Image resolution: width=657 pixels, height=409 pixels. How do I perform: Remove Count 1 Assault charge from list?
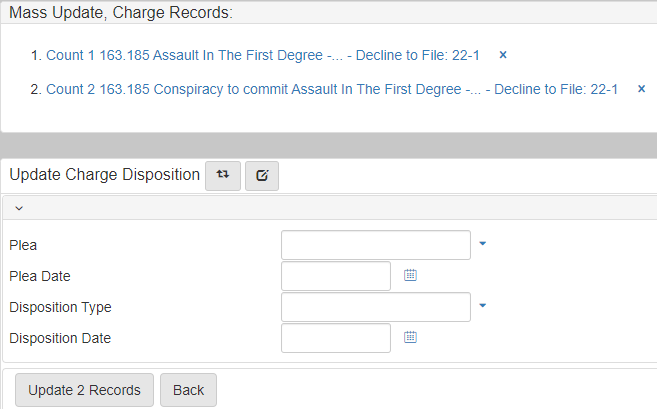(503, 55)
